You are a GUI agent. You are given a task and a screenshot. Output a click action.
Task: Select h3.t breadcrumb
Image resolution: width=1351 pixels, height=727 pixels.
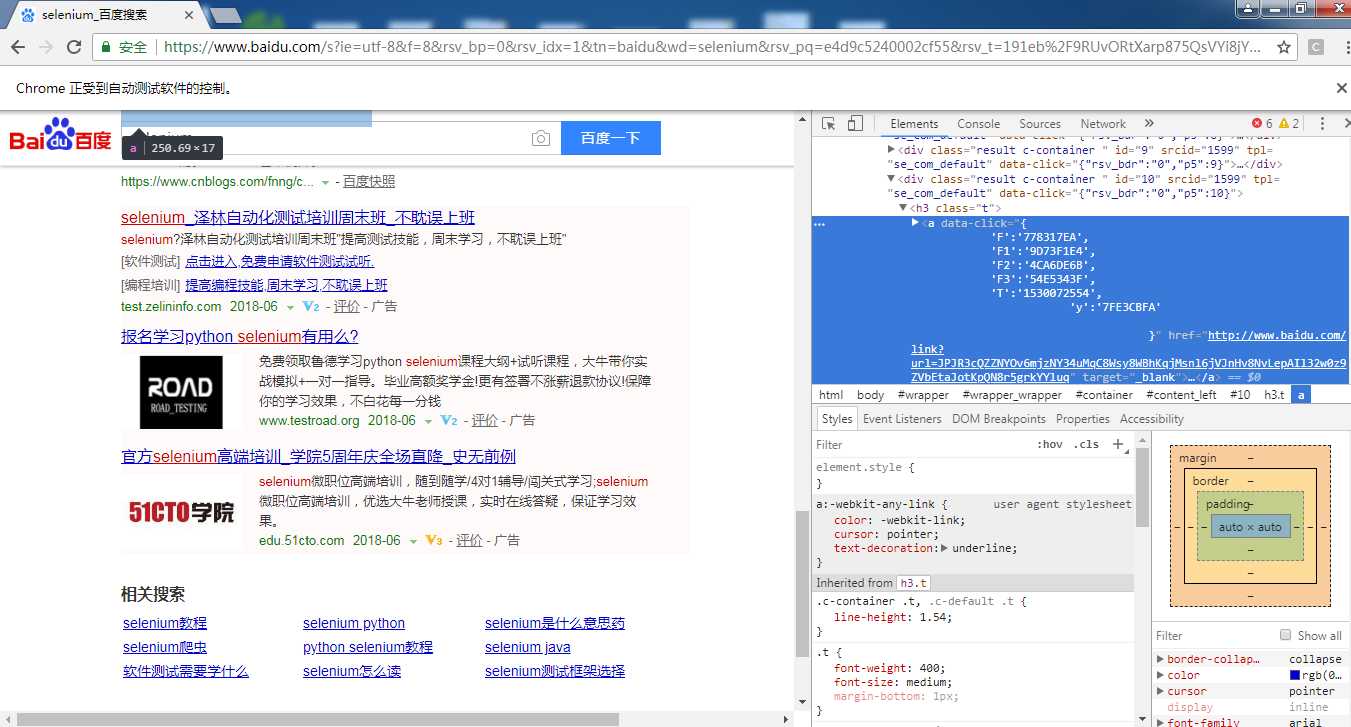point(1274,395)
